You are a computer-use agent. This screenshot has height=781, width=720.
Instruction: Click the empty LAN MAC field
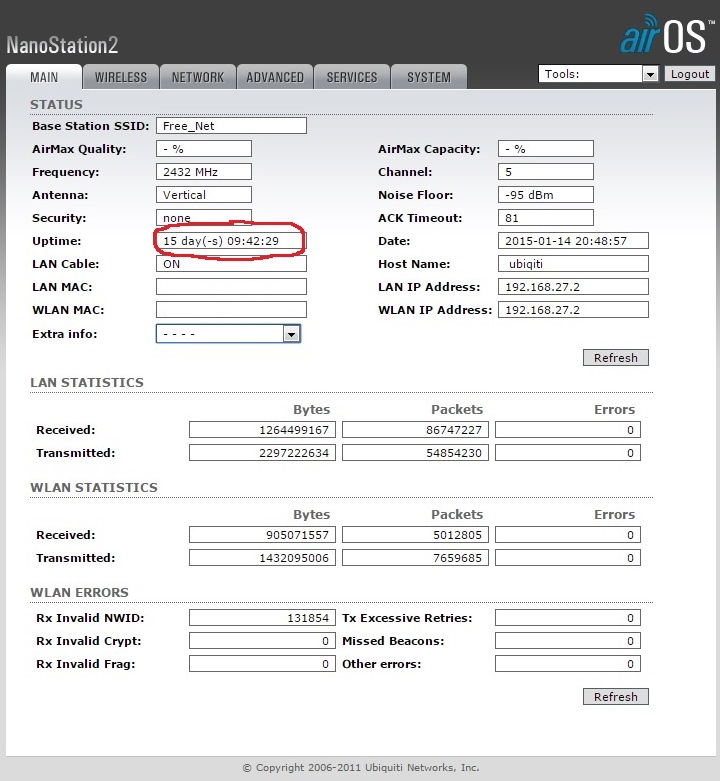[232, 286]
